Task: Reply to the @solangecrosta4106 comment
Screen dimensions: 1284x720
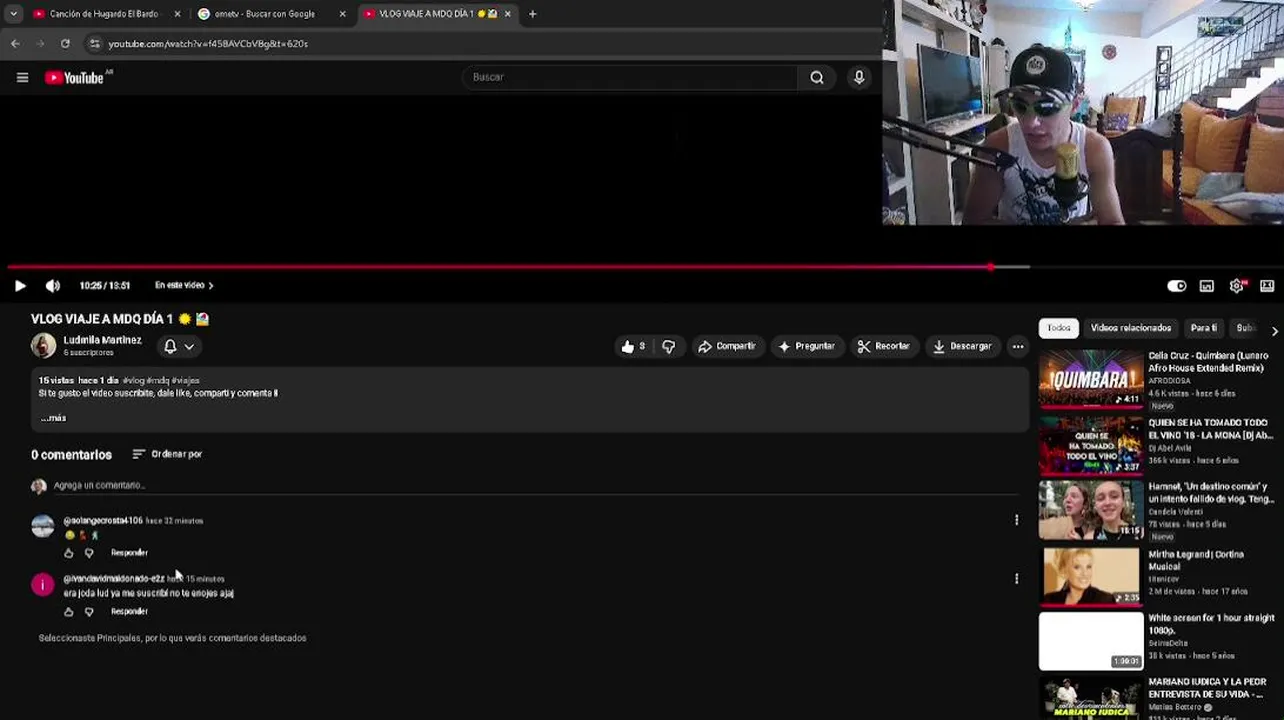Action: click(x=129, y=553)
